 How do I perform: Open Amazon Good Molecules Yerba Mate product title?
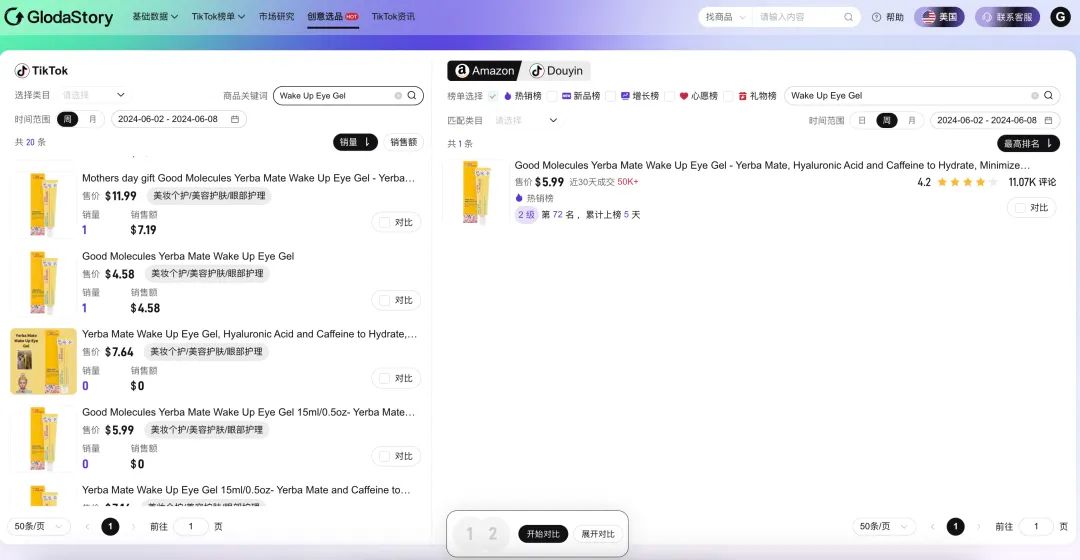(772, 165)
